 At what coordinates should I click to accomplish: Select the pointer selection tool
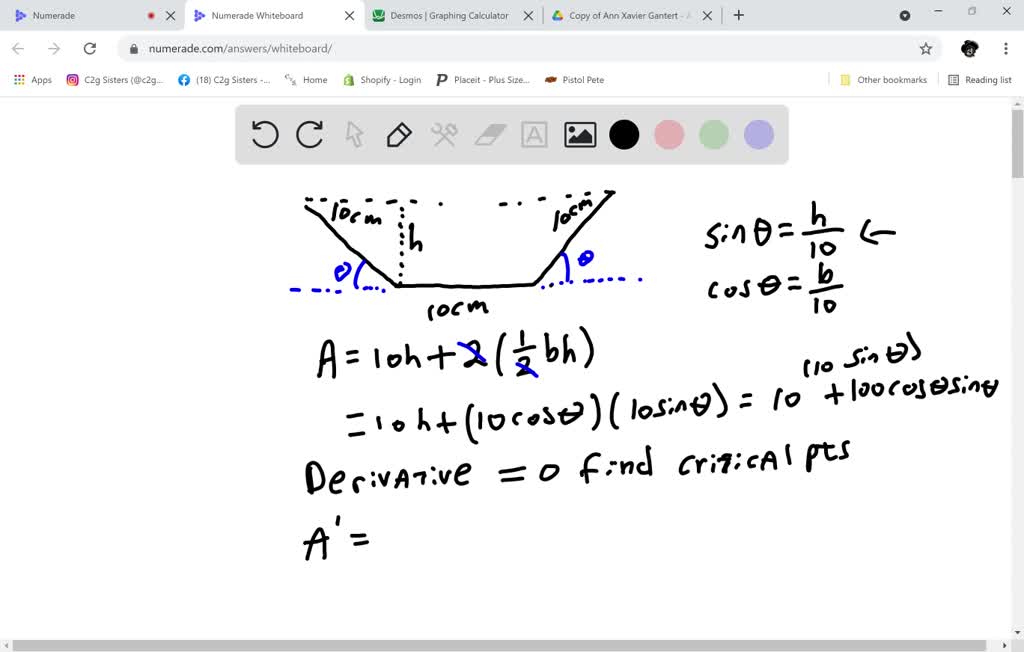(x=354, y=134)
